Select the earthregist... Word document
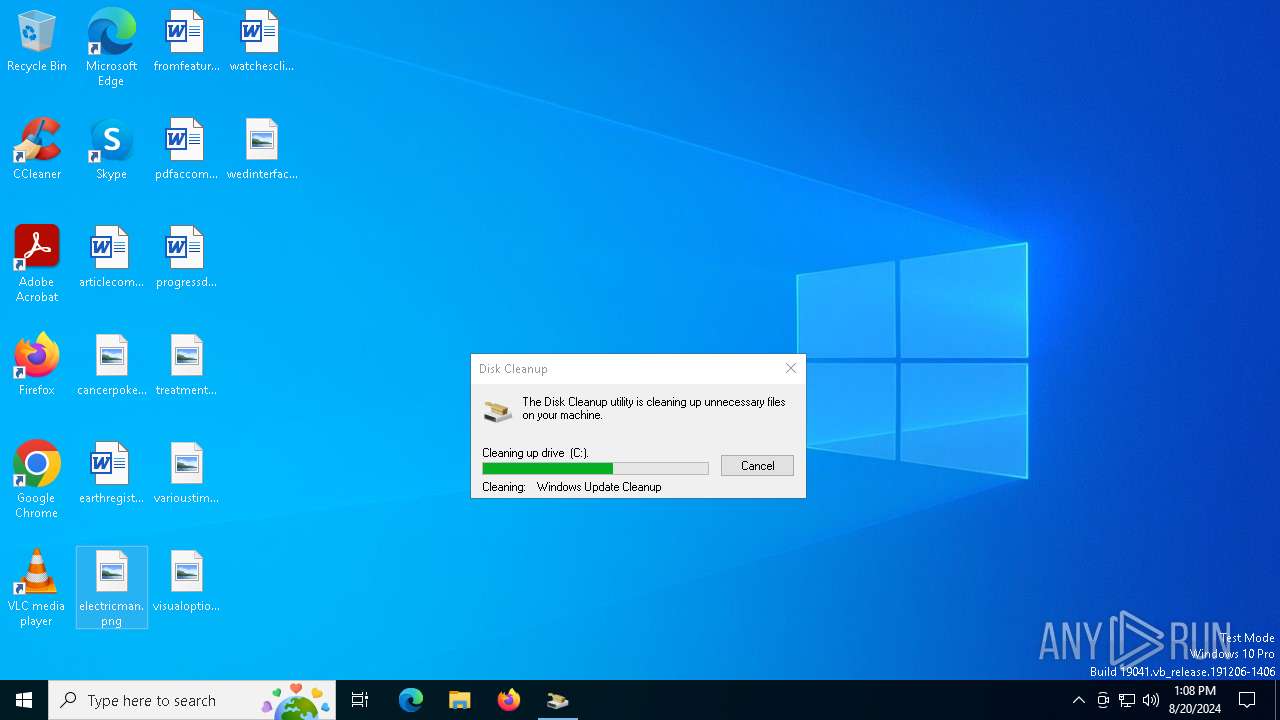Viewport: 1280px width, 720px height. tap(111, 474)
